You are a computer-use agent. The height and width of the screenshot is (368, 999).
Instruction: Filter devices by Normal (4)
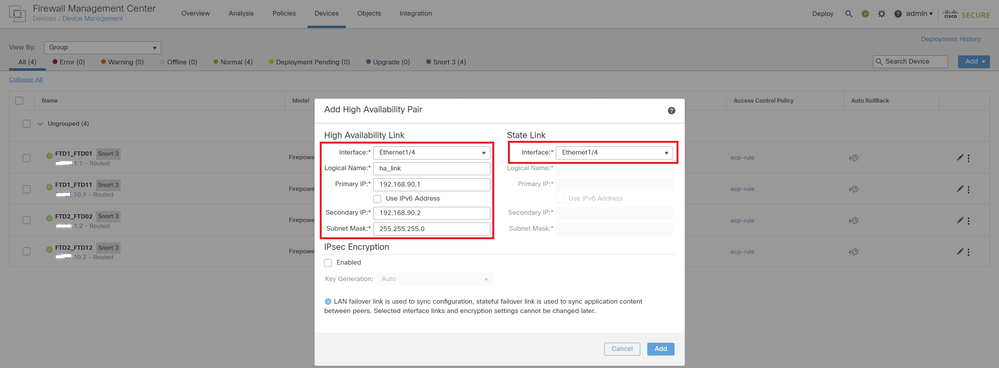(233, 62)
